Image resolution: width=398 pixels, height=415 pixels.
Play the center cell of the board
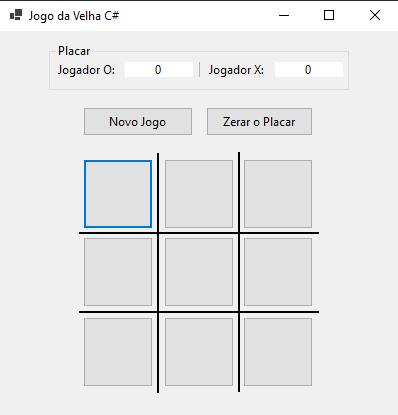point(199,272)
